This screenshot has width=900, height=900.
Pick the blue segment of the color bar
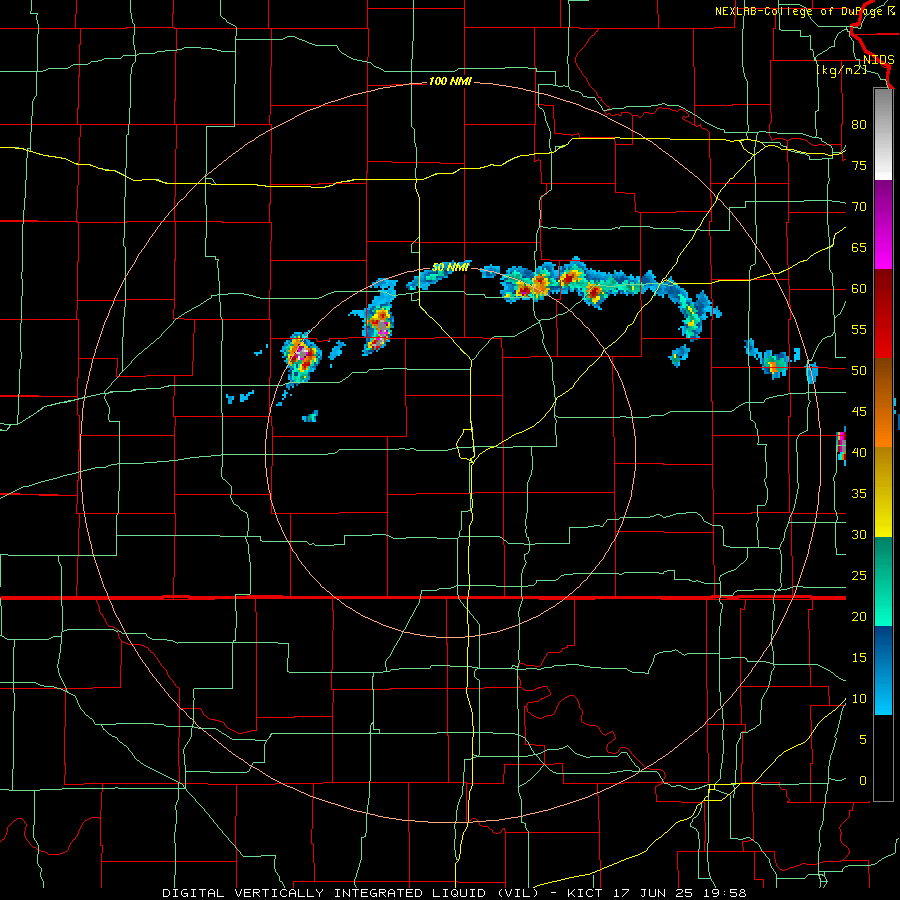883,670
